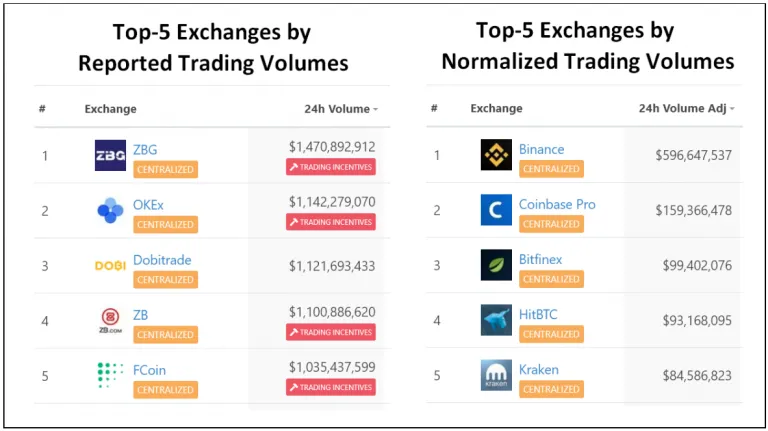Click the Exchange column header in left table
Screen dimensions: 768x431
110,108
